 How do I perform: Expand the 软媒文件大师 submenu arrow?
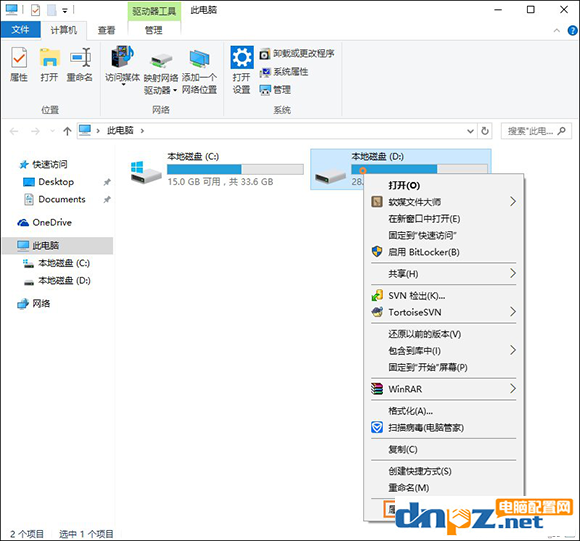[x=513, y=202]
